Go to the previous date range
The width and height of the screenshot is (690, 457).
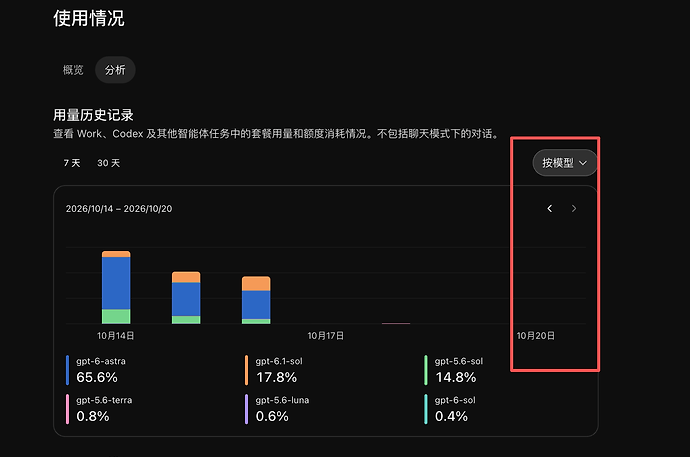[549, 208]
